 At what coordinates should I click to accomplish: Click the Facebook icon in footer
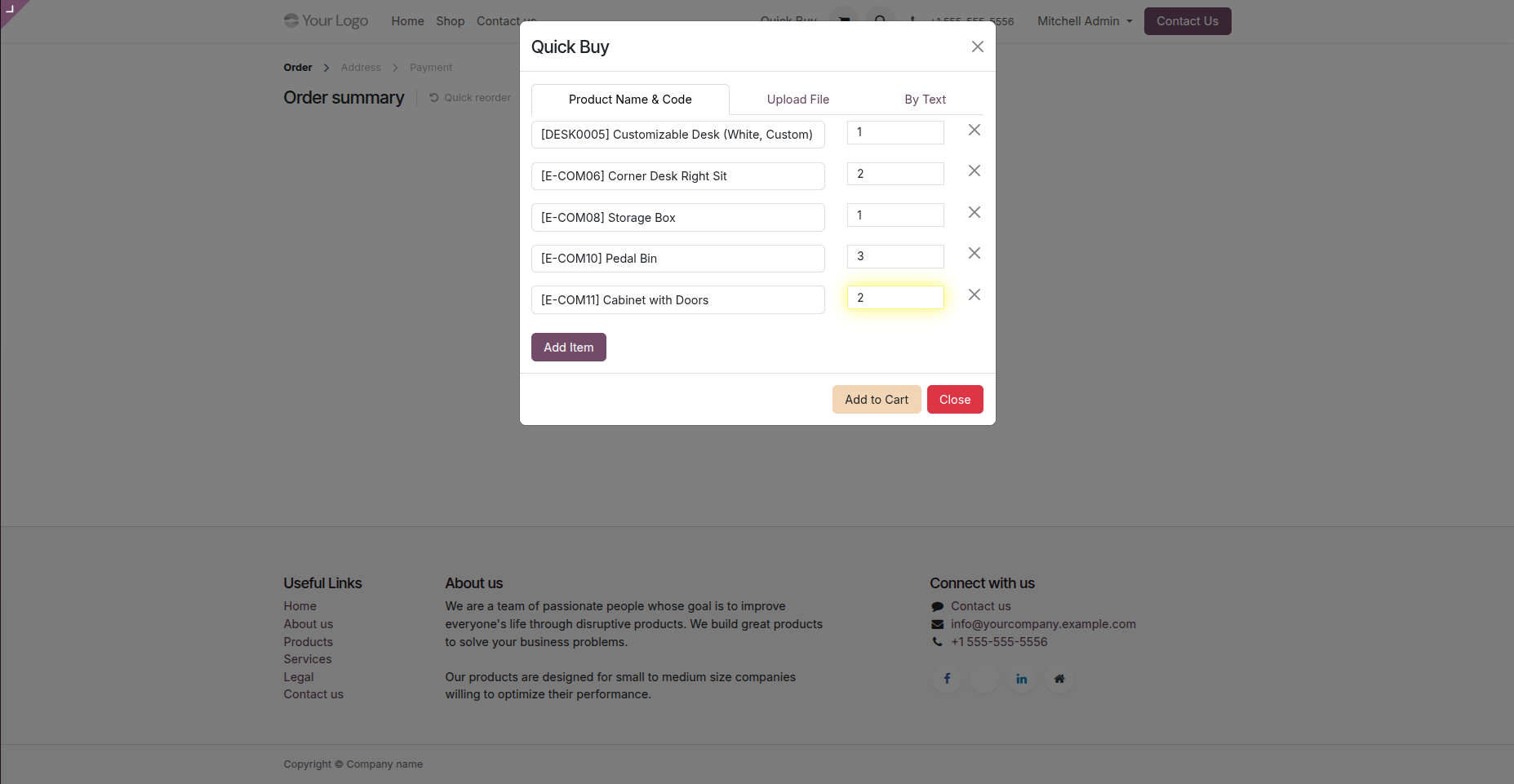[x=947, y=679]
